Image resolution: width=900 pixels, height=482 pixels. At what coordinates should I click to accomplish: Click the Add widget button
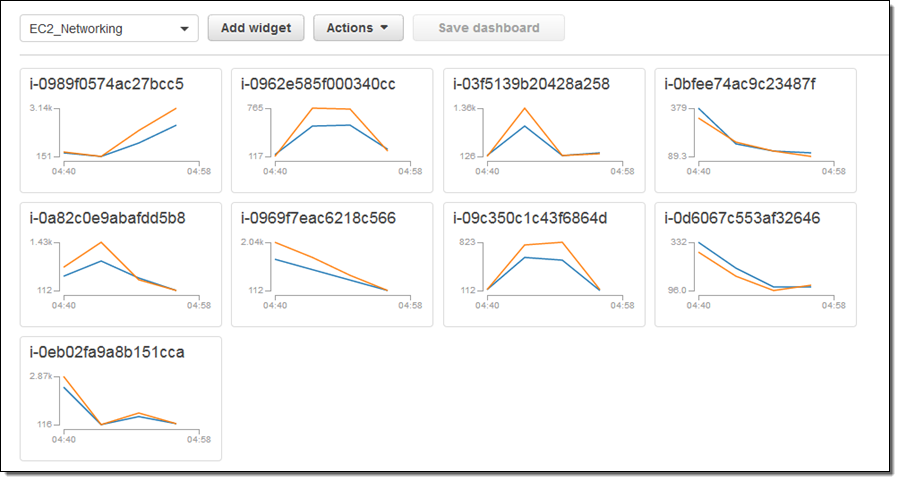coord(256,28)
